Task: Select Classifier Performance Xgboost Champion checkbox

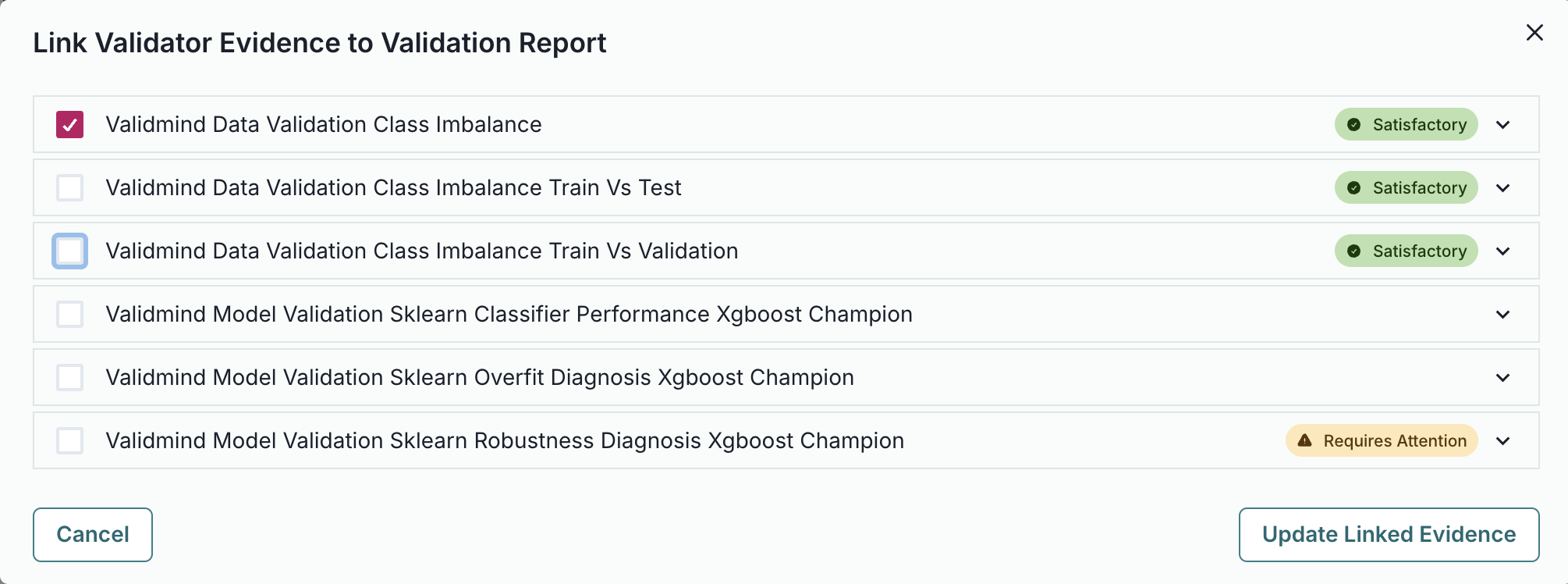Action: (x=70, y=315)
